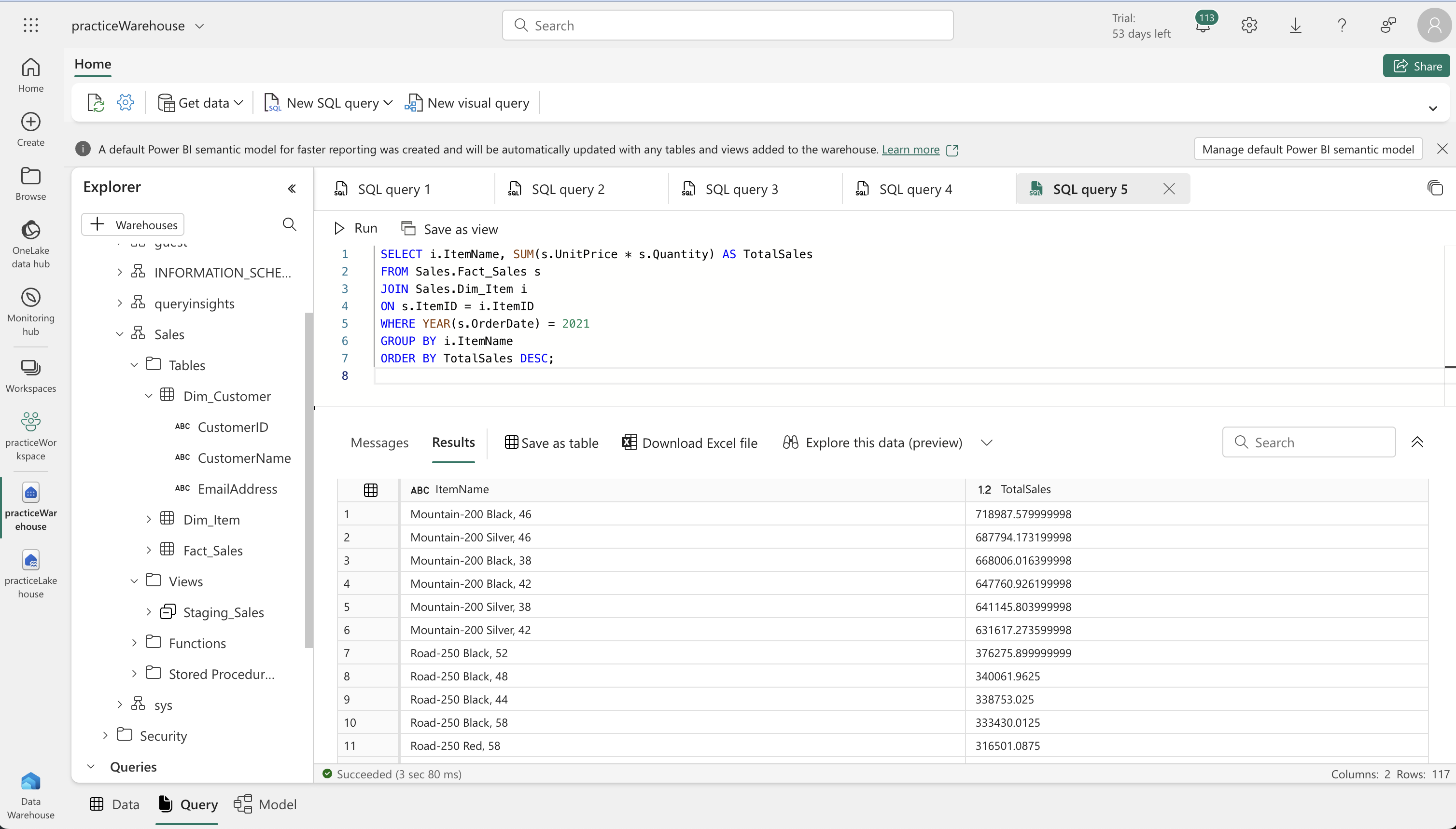Click the results Search input field
The image size is (1456, 829).
coord(1308,442)
